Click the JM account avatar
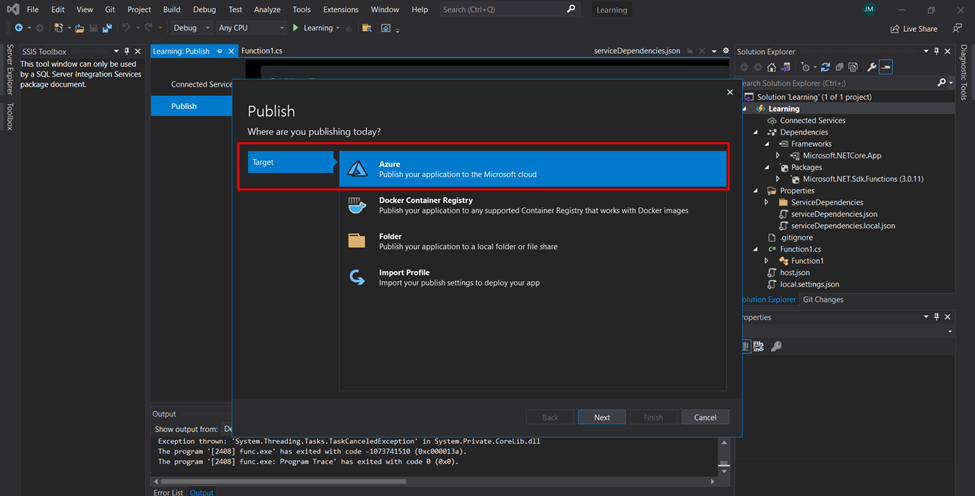The height and width of the screenshot is (496, 975). coord(869,9)
